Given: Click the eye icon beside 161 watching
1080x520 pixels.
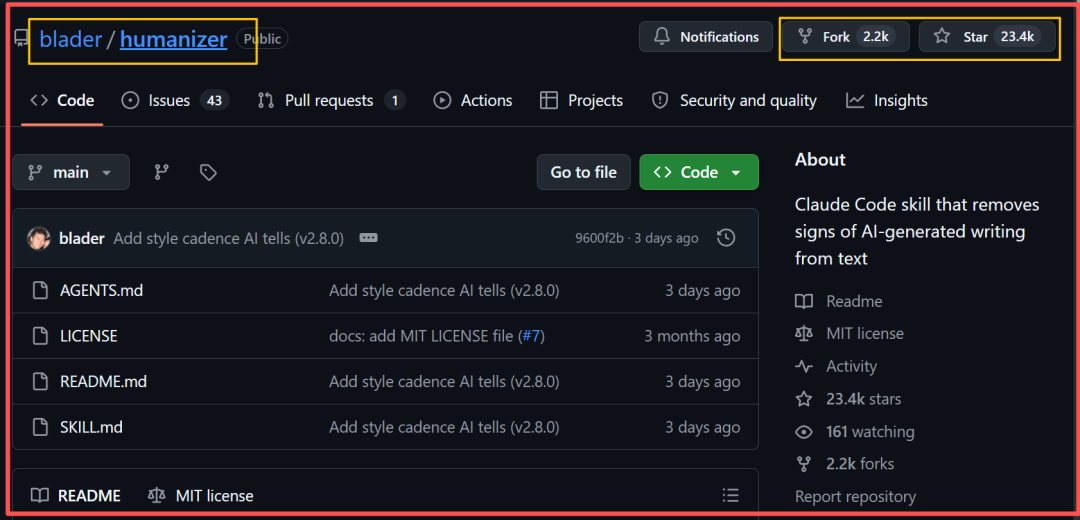Looking at the screenshot, I should (x=804, y=432).
